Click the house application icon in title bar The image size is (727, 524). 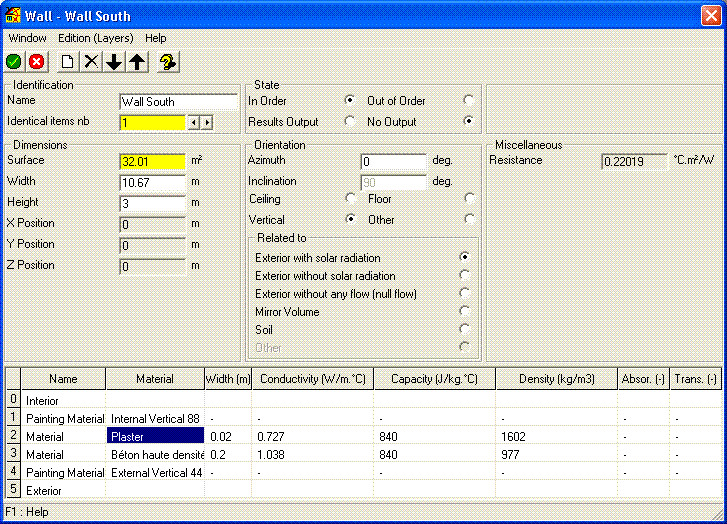tap(12, 16)
